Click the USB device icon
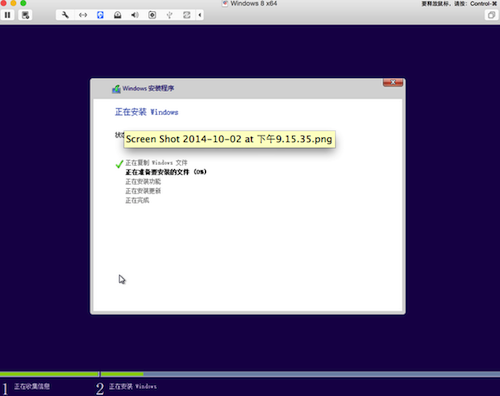Image resolution: width=500 pixels, height=396 pixels. 169,15
